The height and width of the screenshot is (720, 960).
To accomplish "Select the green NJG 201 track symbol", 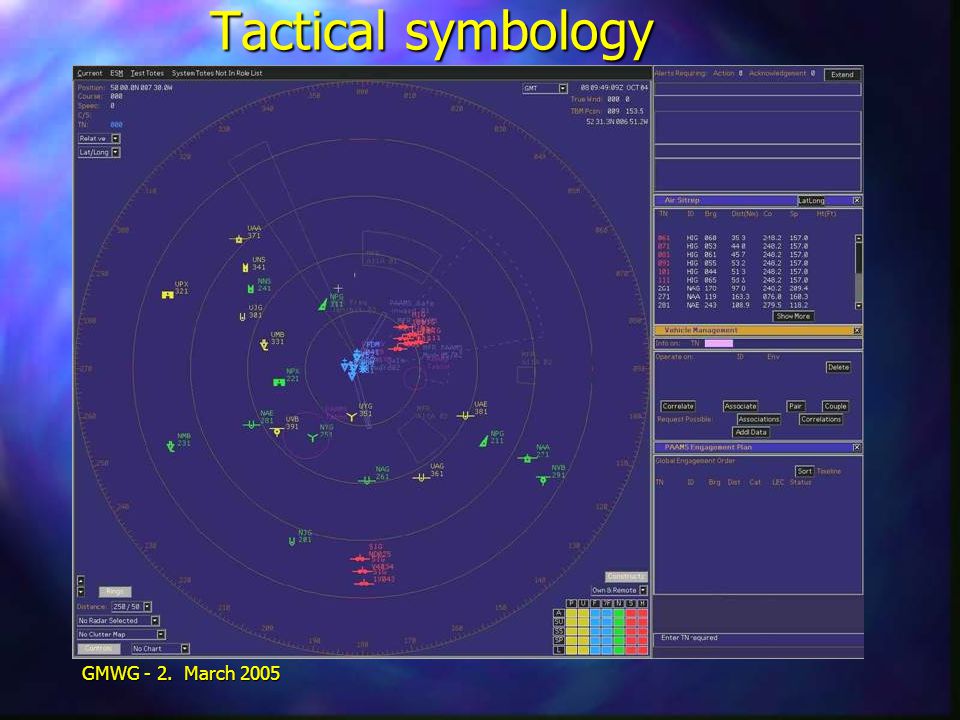I will [291, 541].
